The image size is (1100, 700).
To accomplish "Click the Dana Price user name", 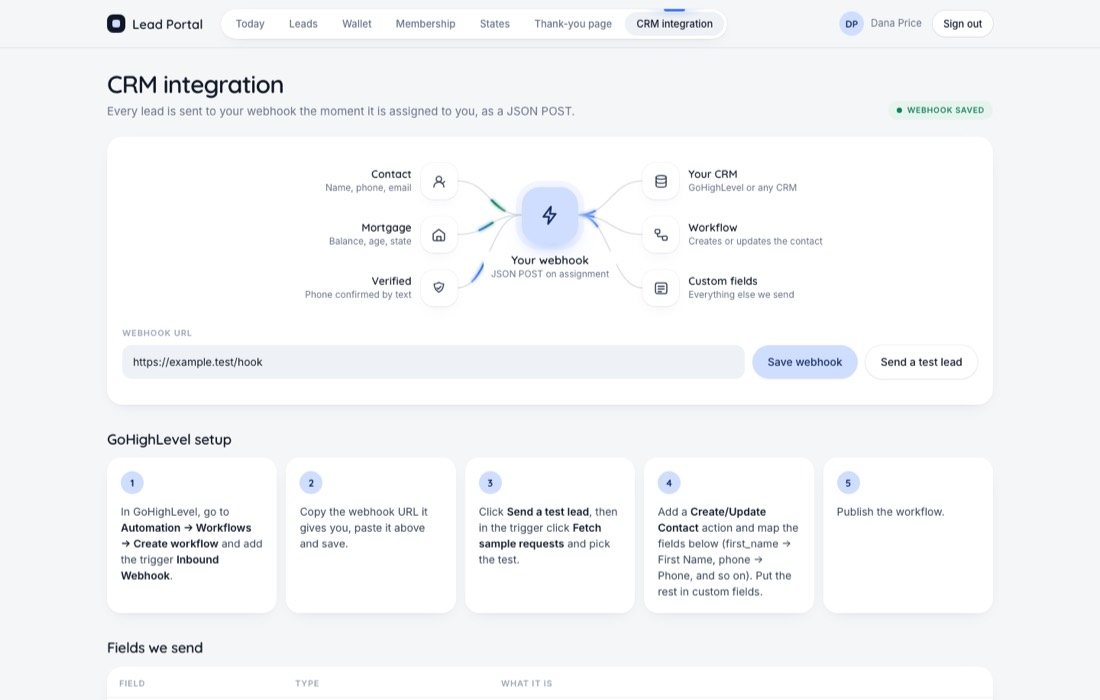I will [896, 23].
